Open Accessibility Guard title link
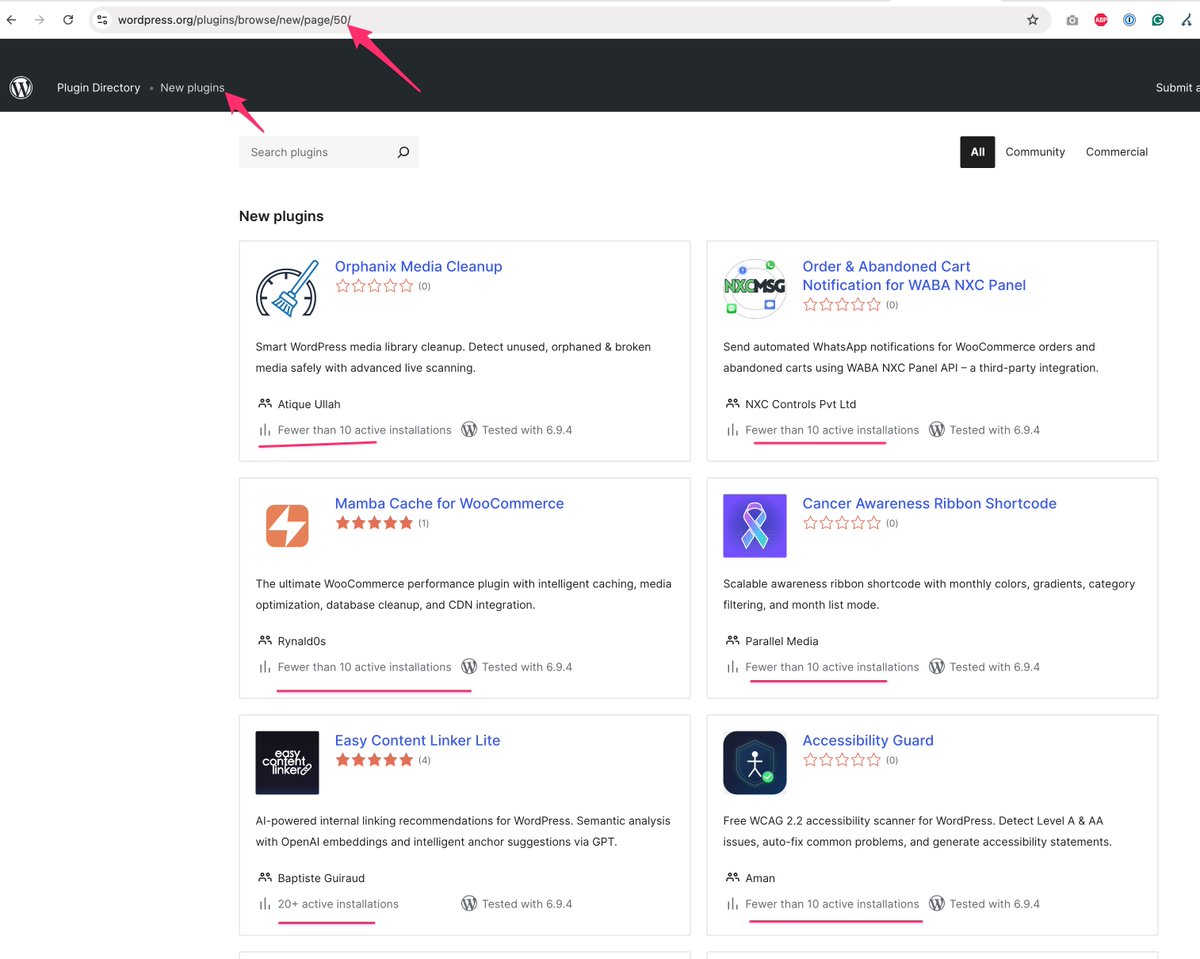 868,741
